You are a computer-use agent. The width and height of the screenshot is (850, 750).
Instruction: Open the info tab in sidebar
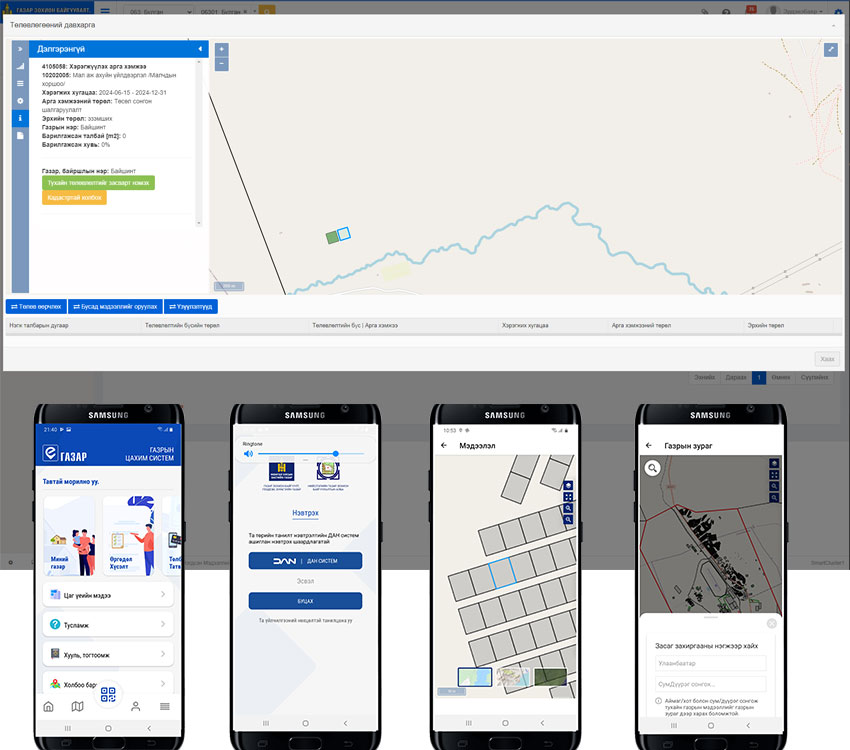(20, 118)
